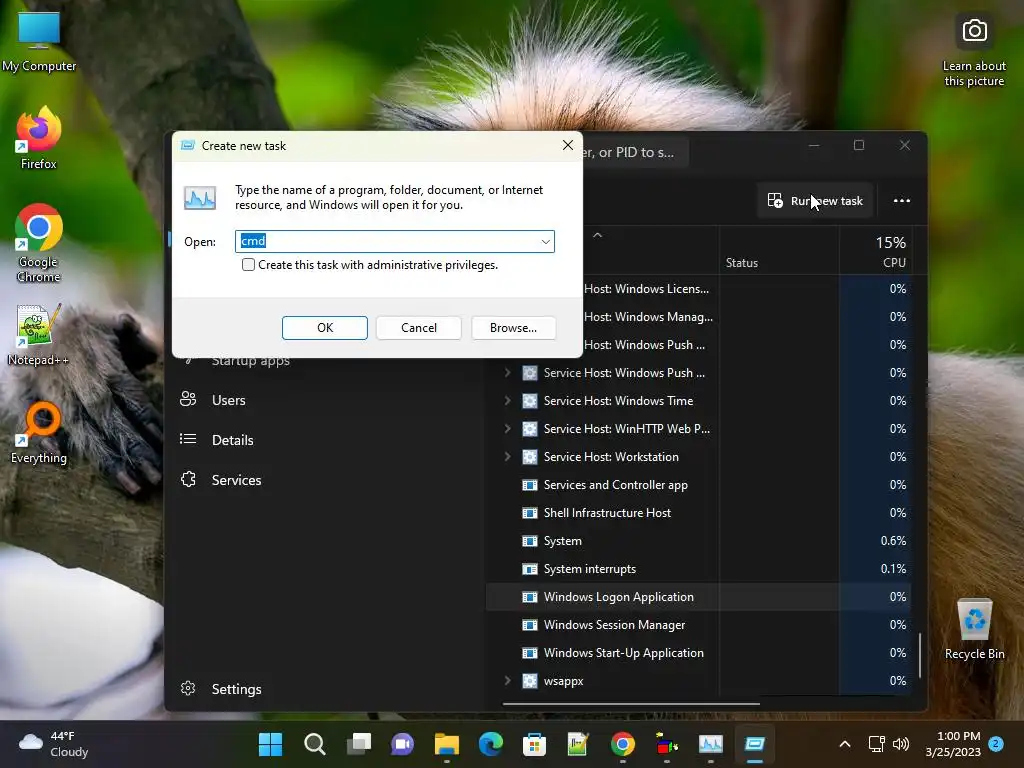This screenshot has height=768, width=1024.
Task: Open the Firefox desktop shortcut
Action: [39, 138]
